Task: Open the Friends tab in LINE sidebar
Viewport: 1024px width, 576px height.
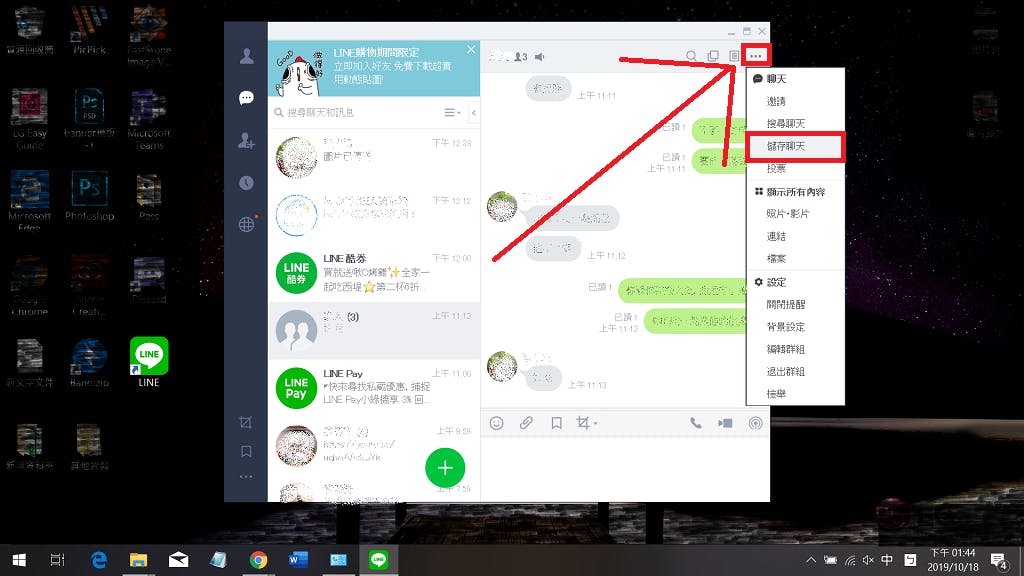Action: [246, 56]
